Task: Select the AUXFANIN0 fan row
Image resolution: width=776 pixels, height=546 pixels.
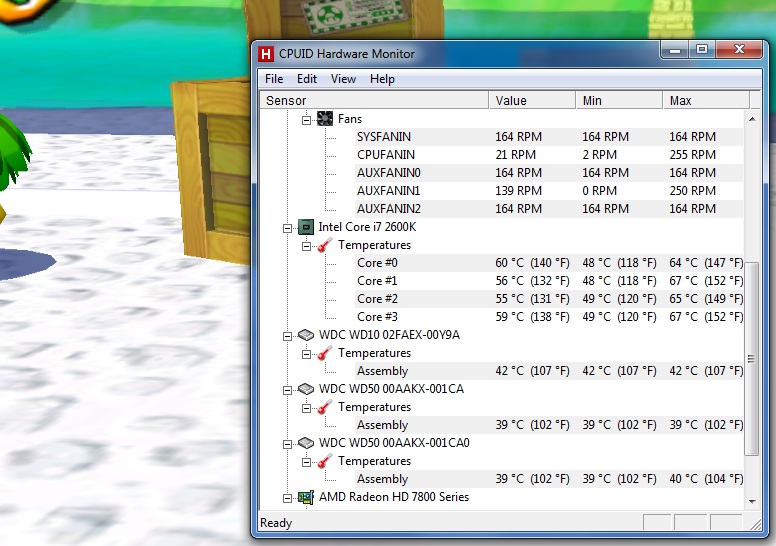Action: point(549,173)
